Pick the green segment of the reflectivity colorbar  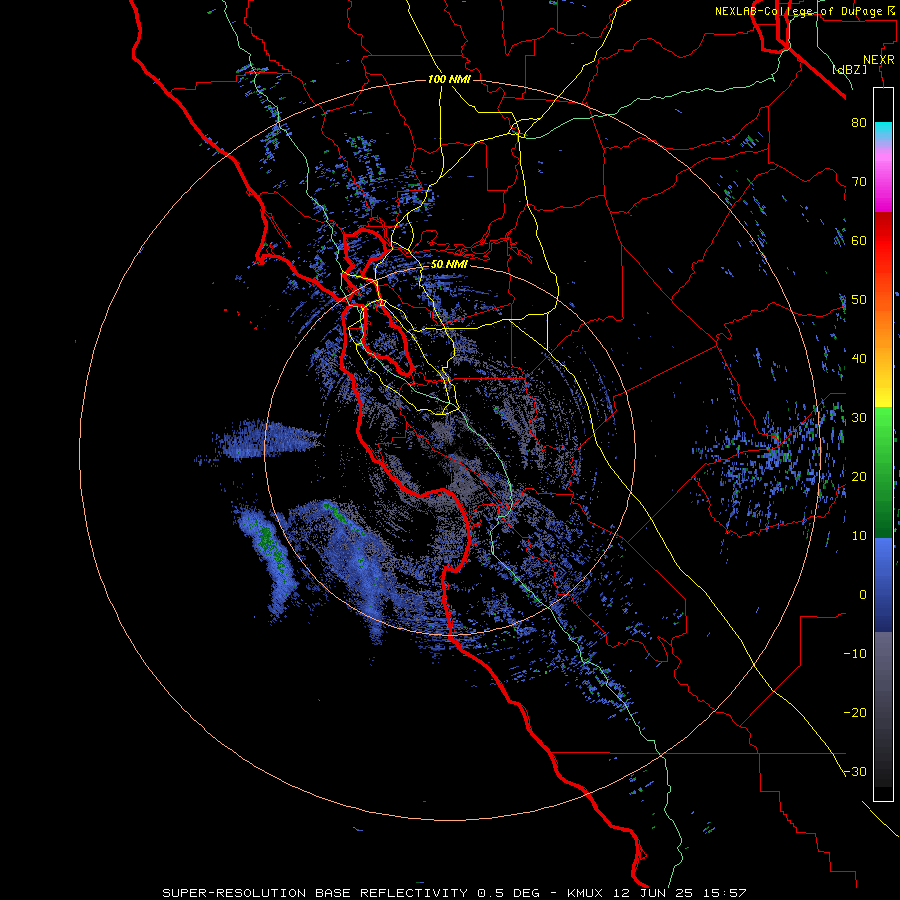(x=883, y=472)
